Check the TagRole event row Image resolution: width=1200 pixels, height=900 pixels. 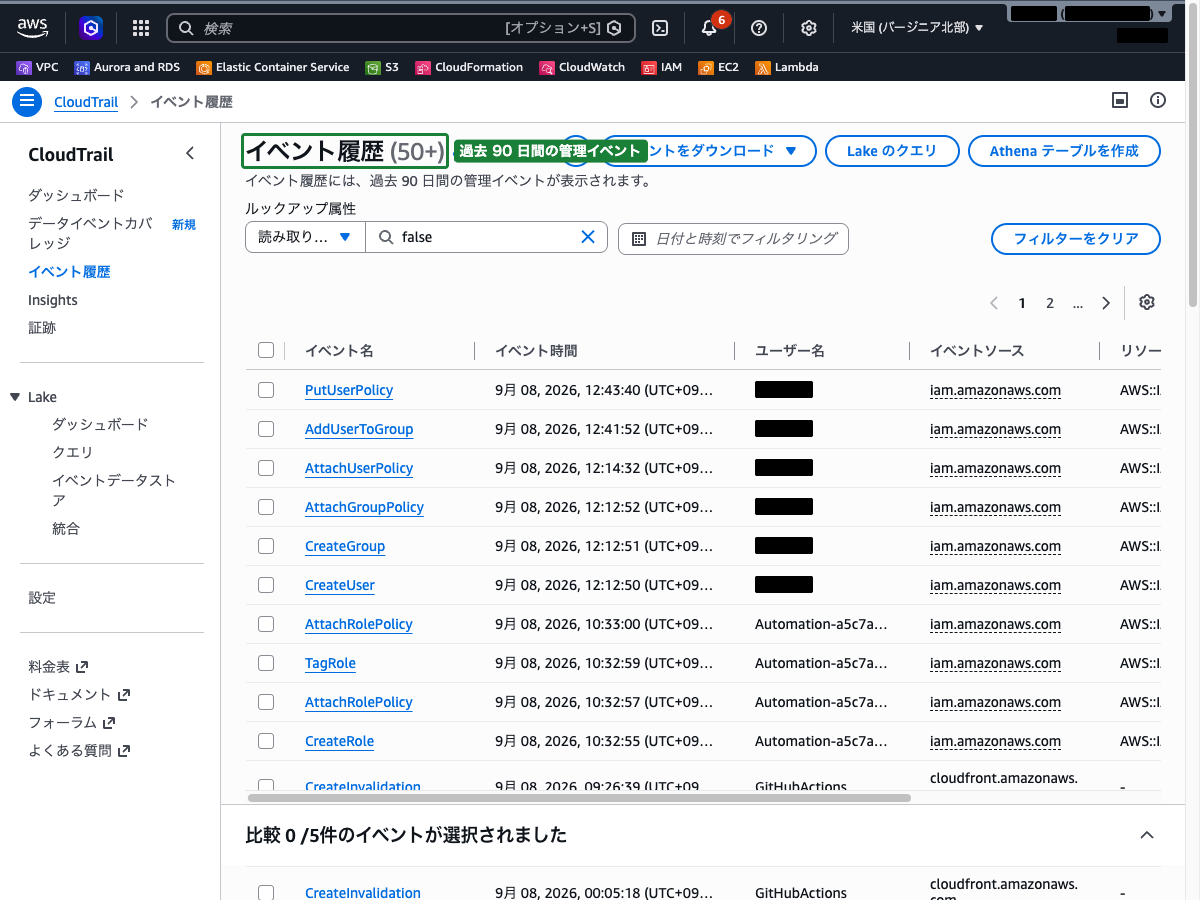(266, 663)
